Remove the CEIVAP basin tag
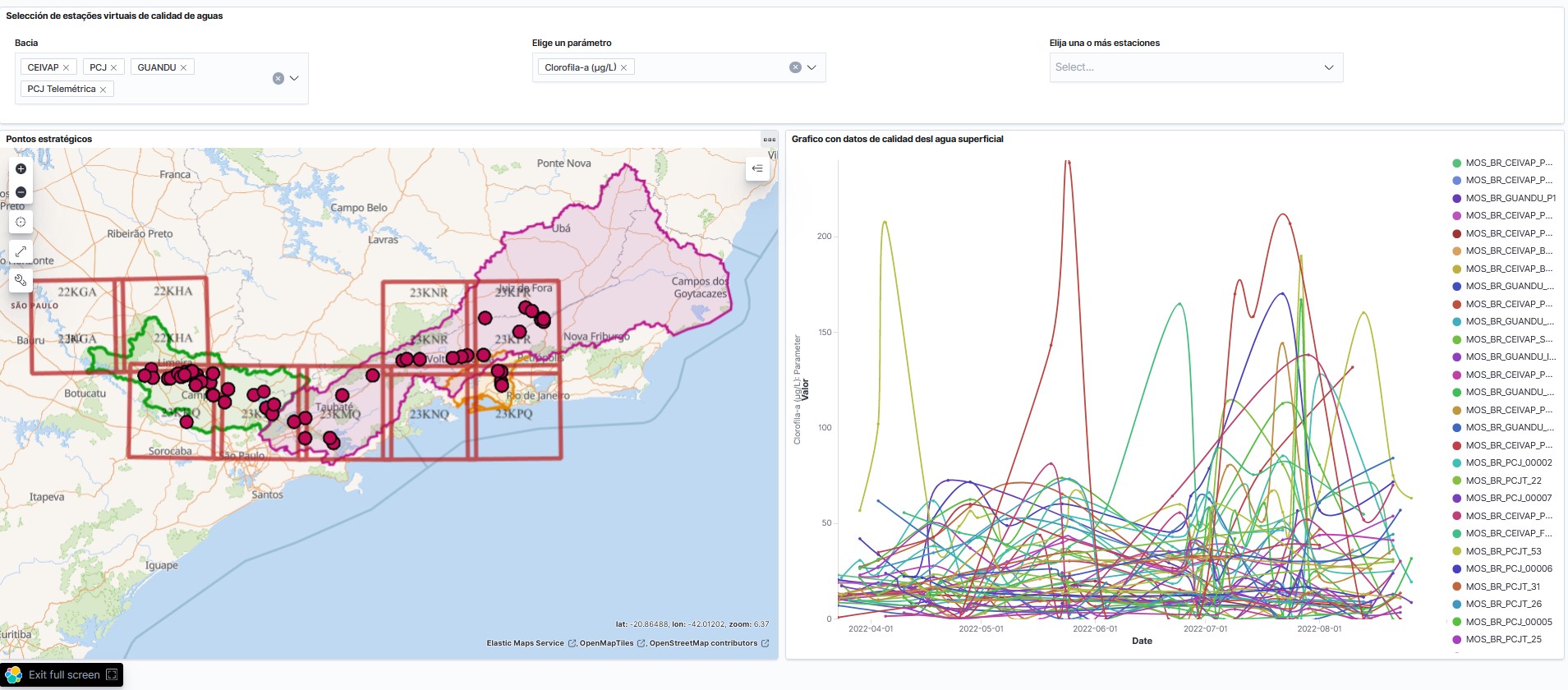The height and width of the screenshot is (690, 1568). click(x=67, y=67)
